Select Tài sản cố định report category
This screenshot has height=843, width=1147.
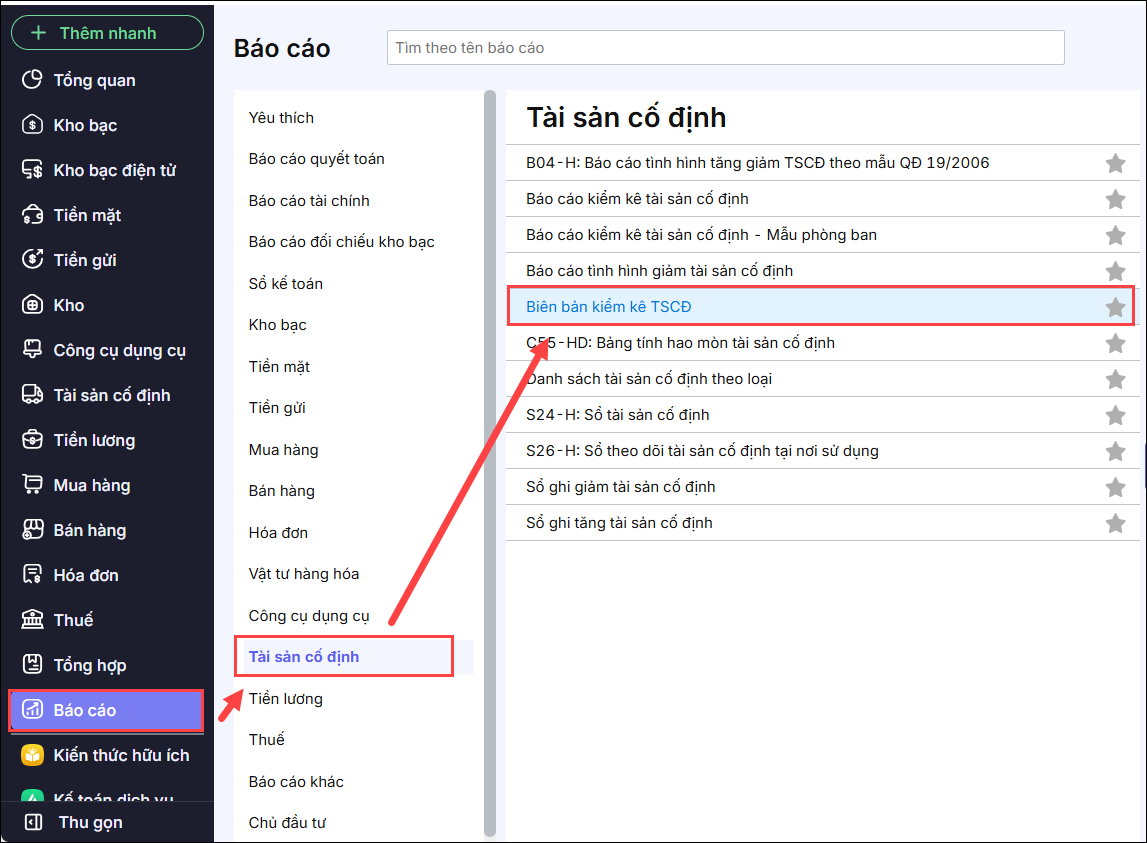[304, 656]
